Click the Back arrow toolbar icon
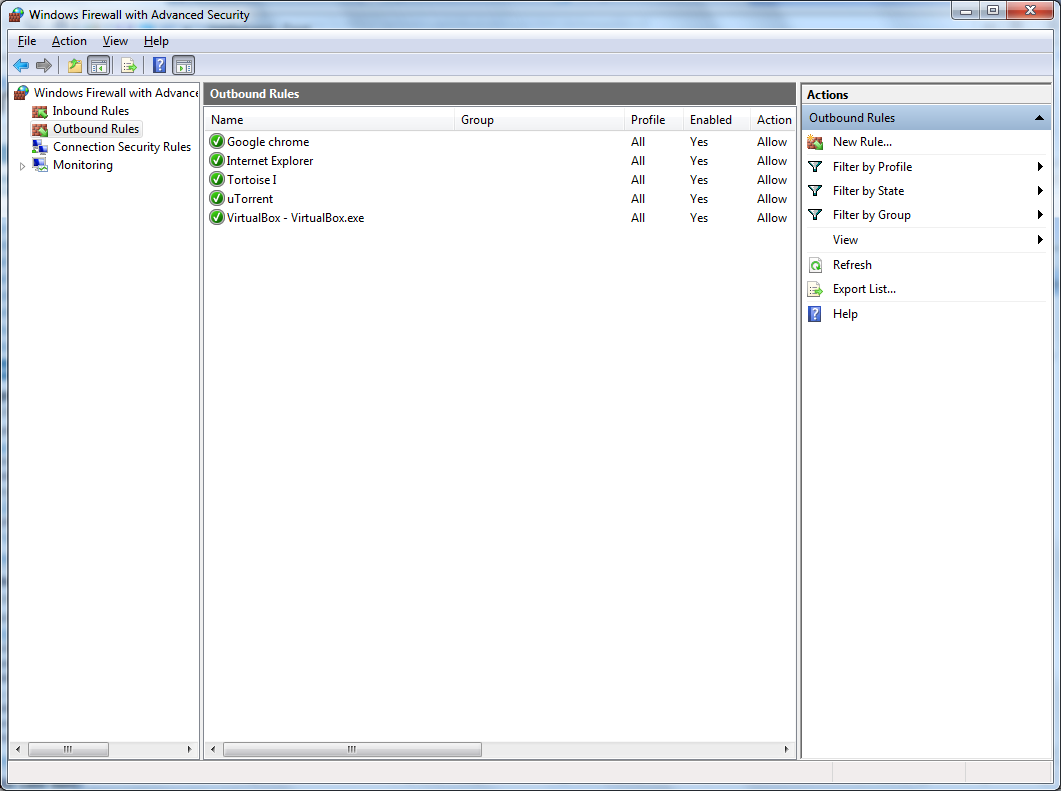 [21, 66]
